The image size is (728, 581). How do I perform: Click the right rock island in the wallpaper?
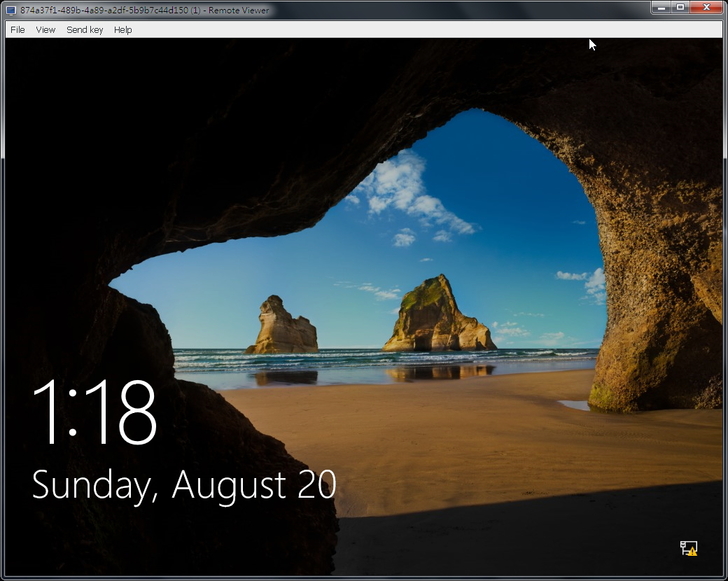(x=436, y=317)
